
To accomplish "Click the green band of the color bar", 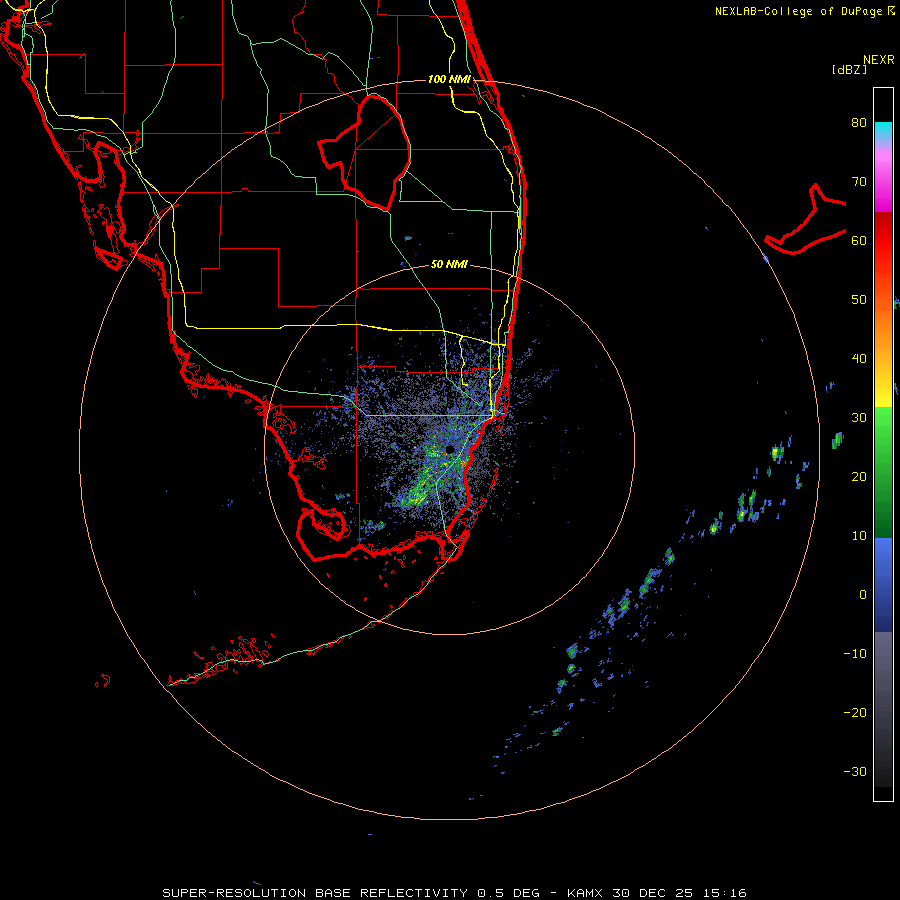I will pyautogui.click(x=883, y=472).
